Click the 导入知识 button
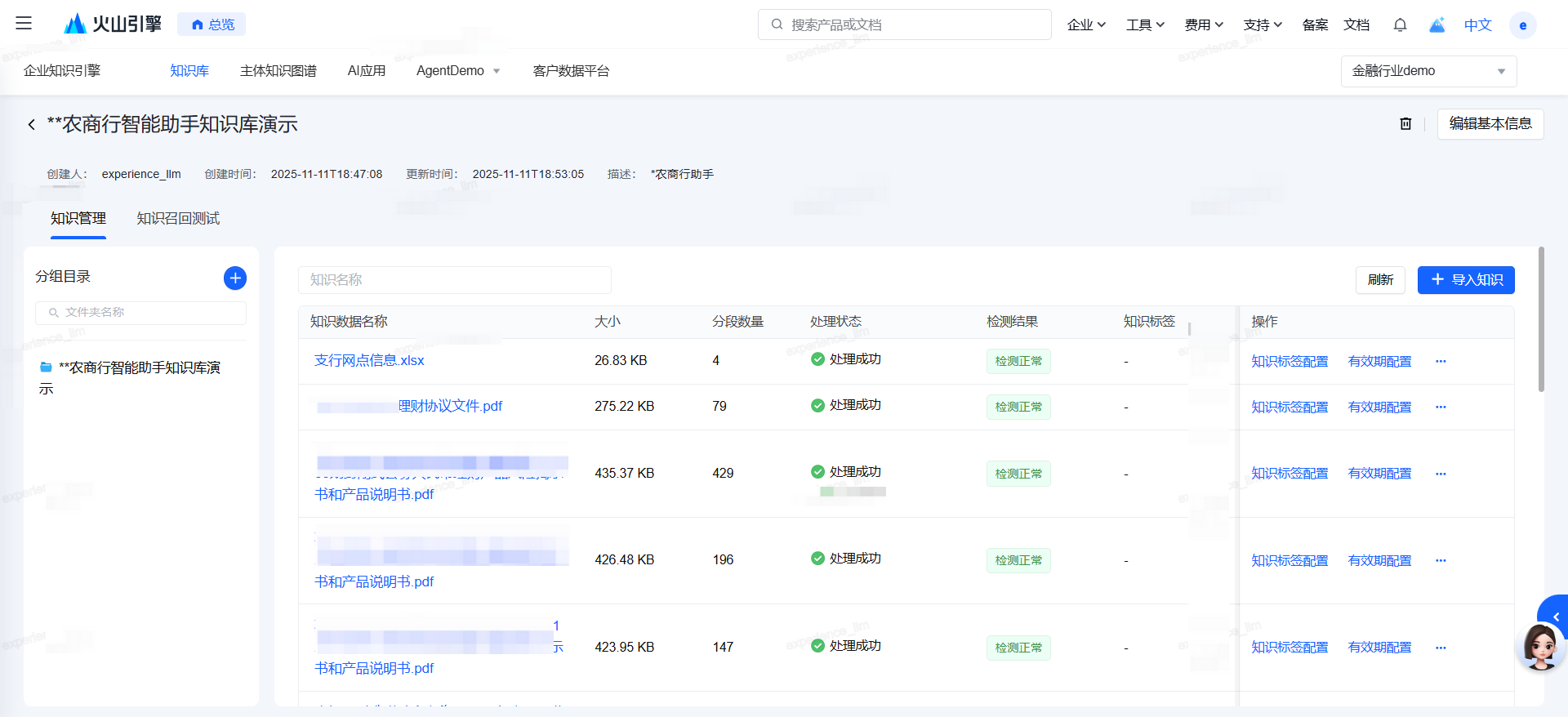 click(x=1466, y=280)
